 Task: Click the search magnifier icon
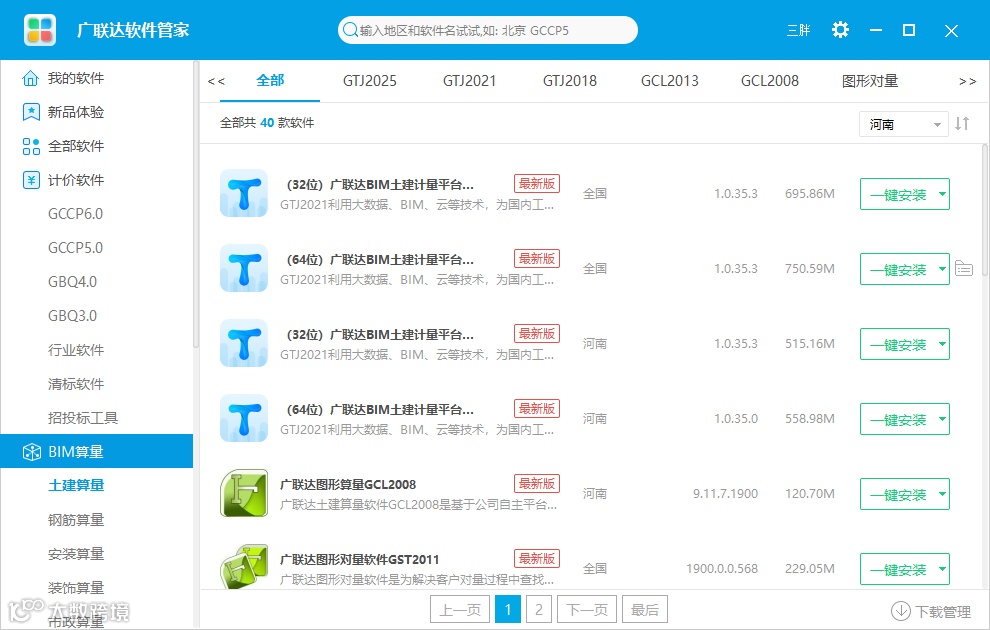coord(349,30)
